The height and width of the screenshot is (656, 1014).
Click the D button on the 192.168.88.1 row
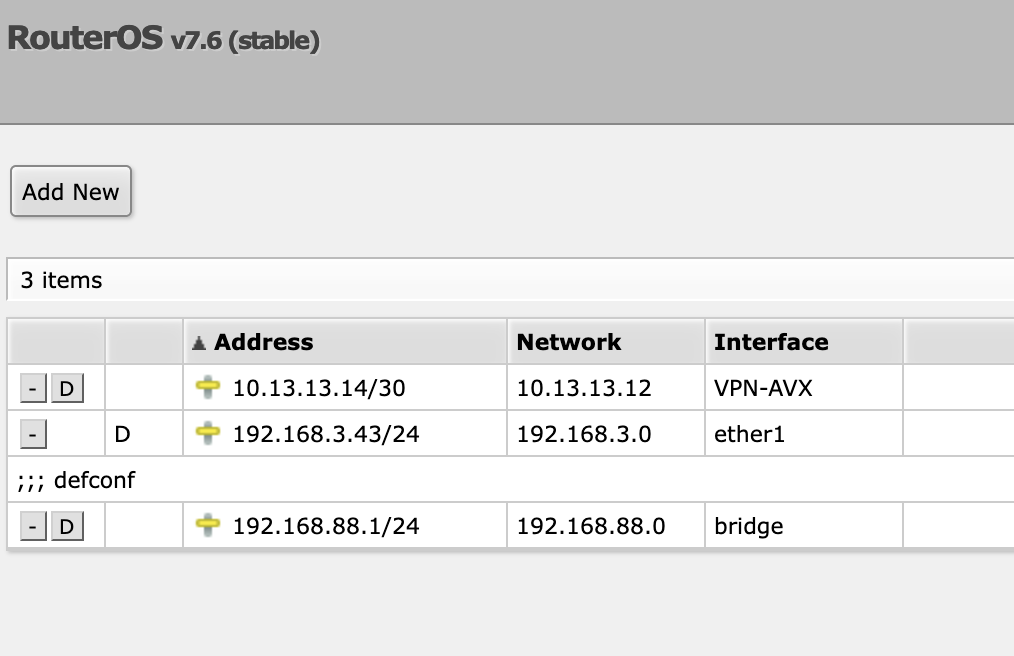[x=67, y=525]
